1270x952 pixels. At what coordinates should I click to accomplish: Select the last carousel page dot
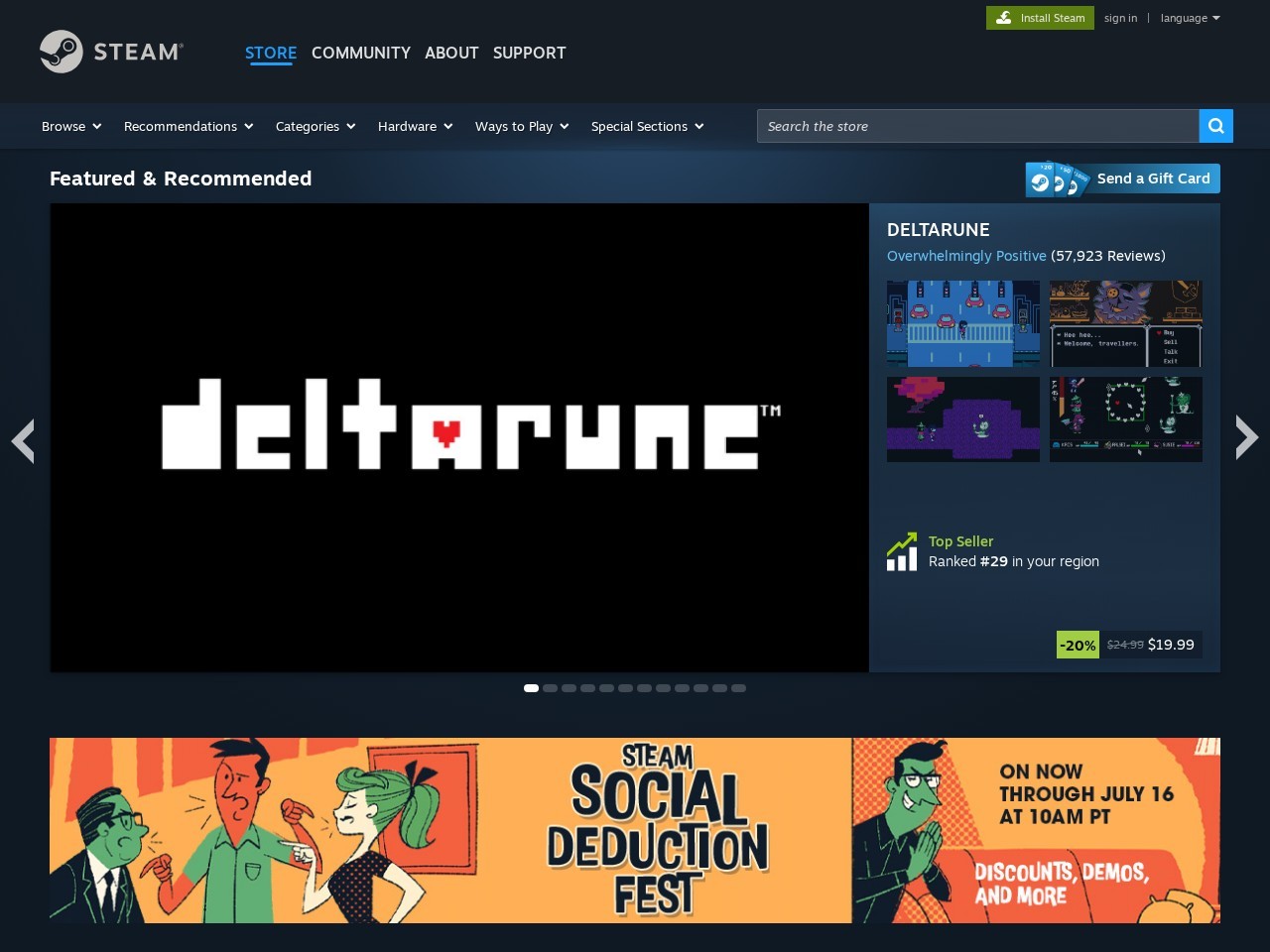738,688
